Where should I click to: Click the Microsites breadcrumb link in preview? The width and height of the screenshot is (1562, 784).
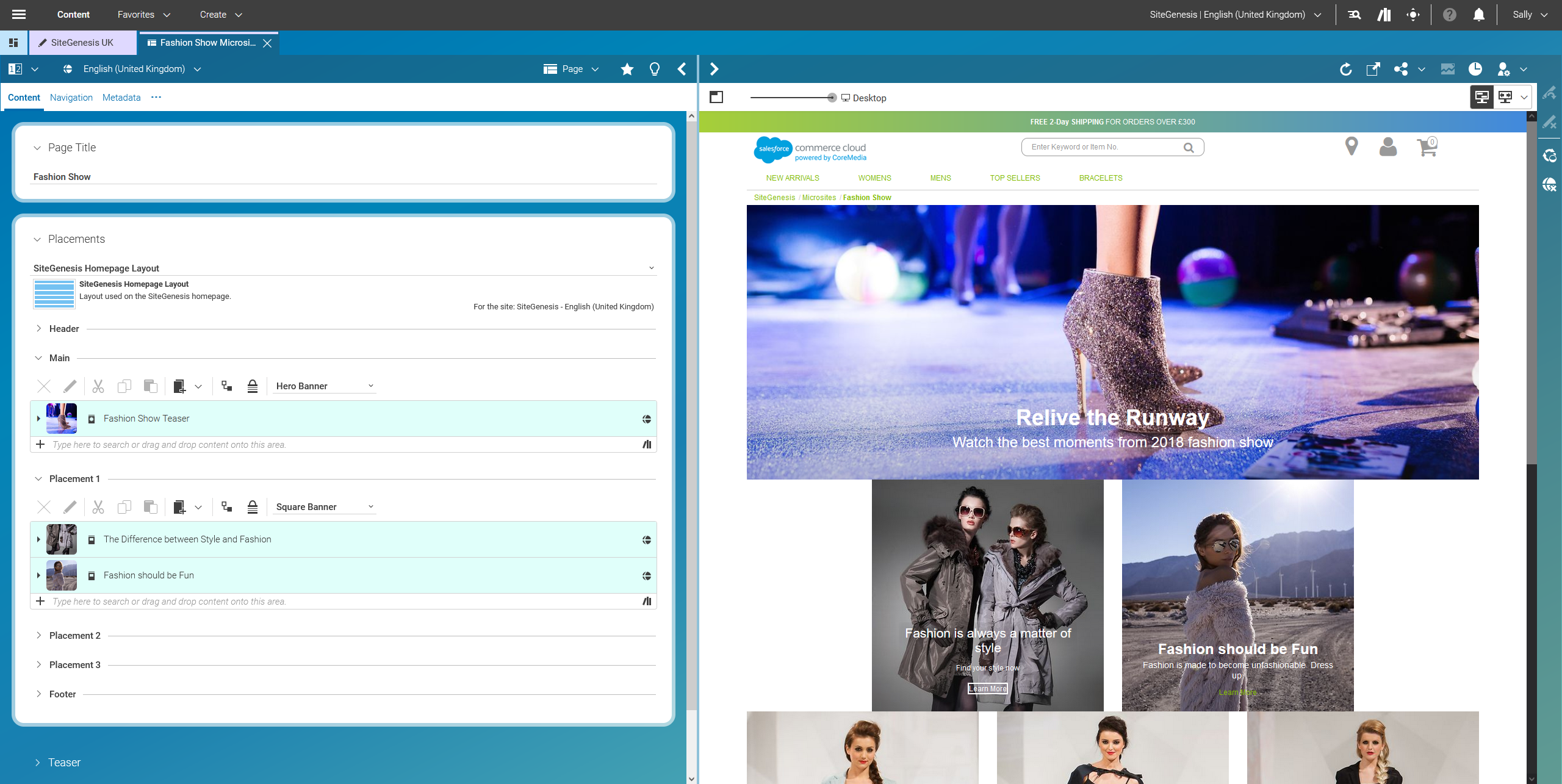[x=819, y=197]
